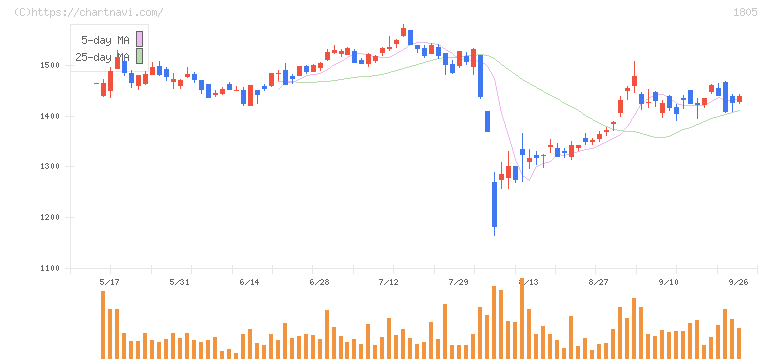Open the chartnavi.com watermark link
The height and width of the screenshot is (361, 772).
click(x=89, y=12)
